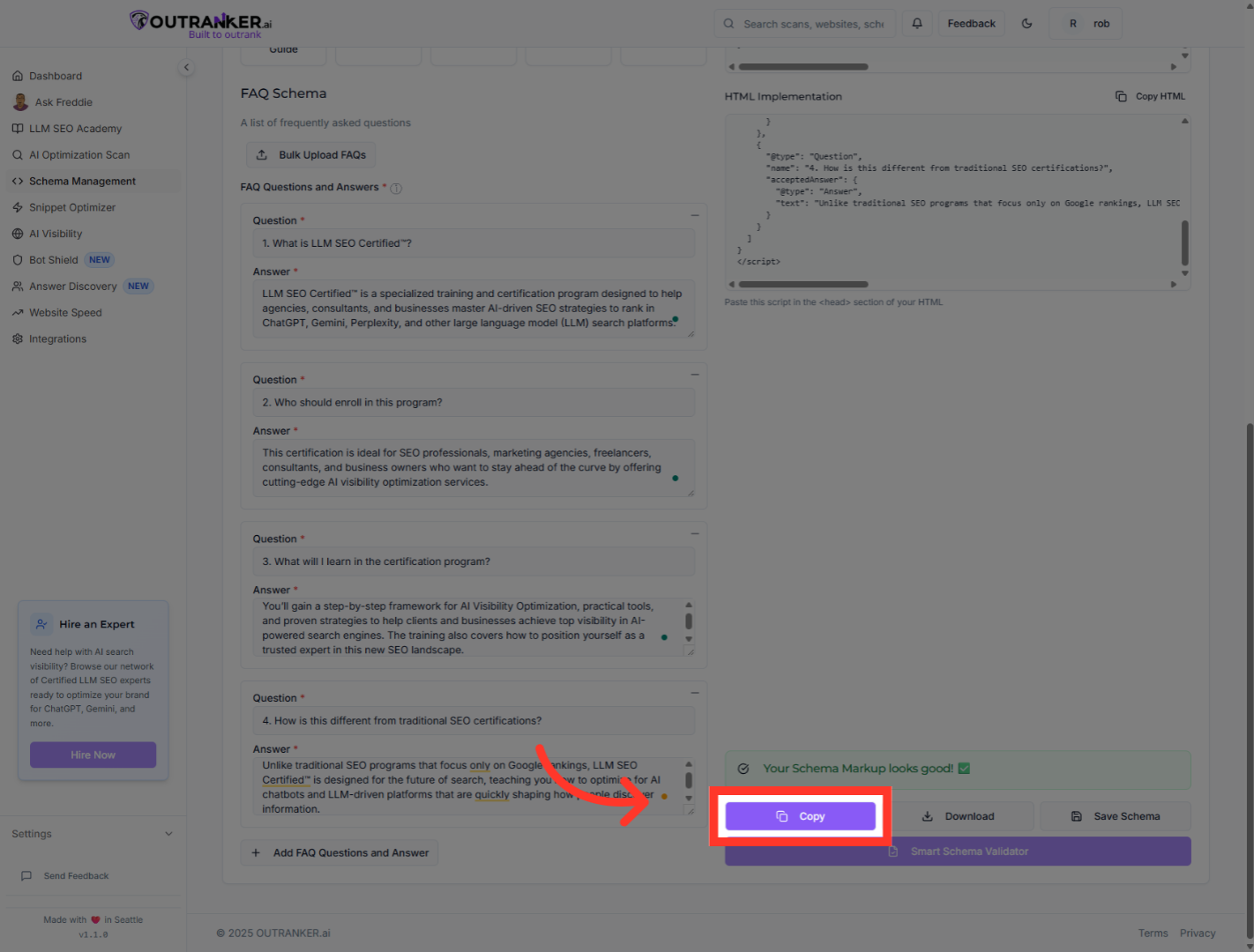The width and height of the screenshot is (1254, 952).
Task: Open LLM SEO Academy book icon
Action: (x=18, y=129)
